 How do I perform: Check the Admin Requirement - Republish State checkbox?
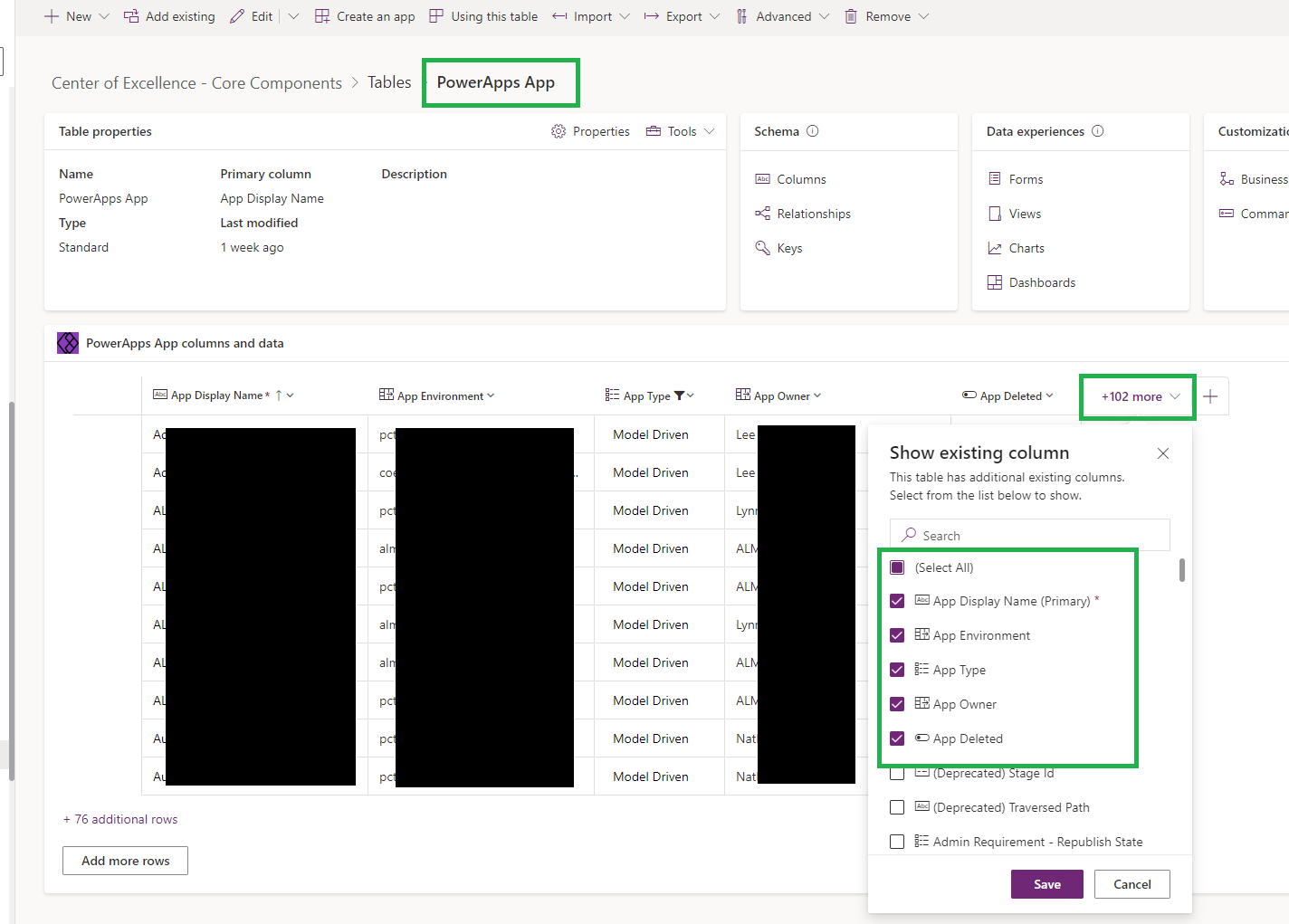(897, 841)
